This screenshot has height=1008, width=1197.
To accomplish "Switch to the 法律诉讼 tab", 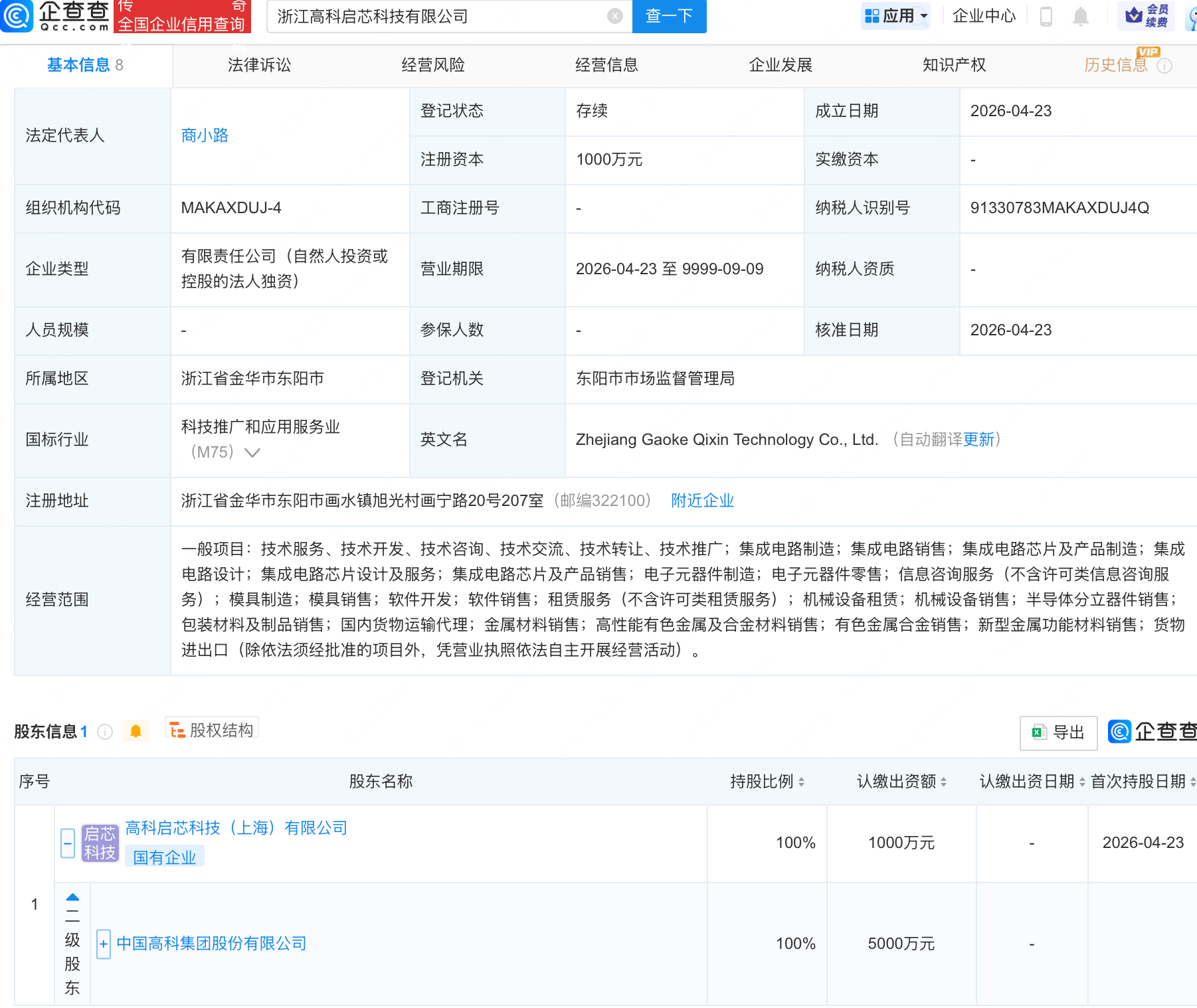I will pos(258,64).
